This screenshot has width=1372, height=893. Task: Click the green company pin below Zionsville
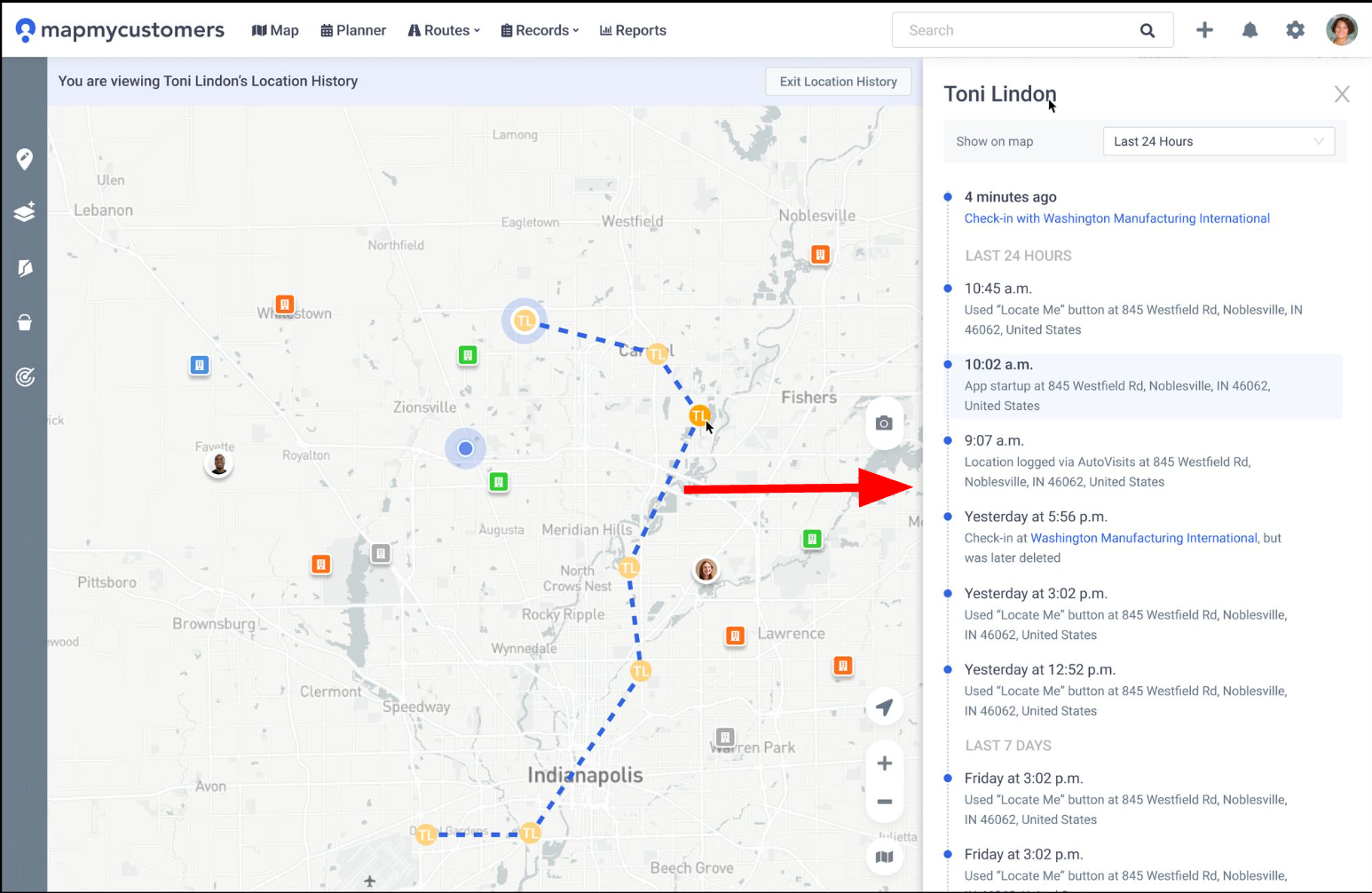tap(499, 482)
